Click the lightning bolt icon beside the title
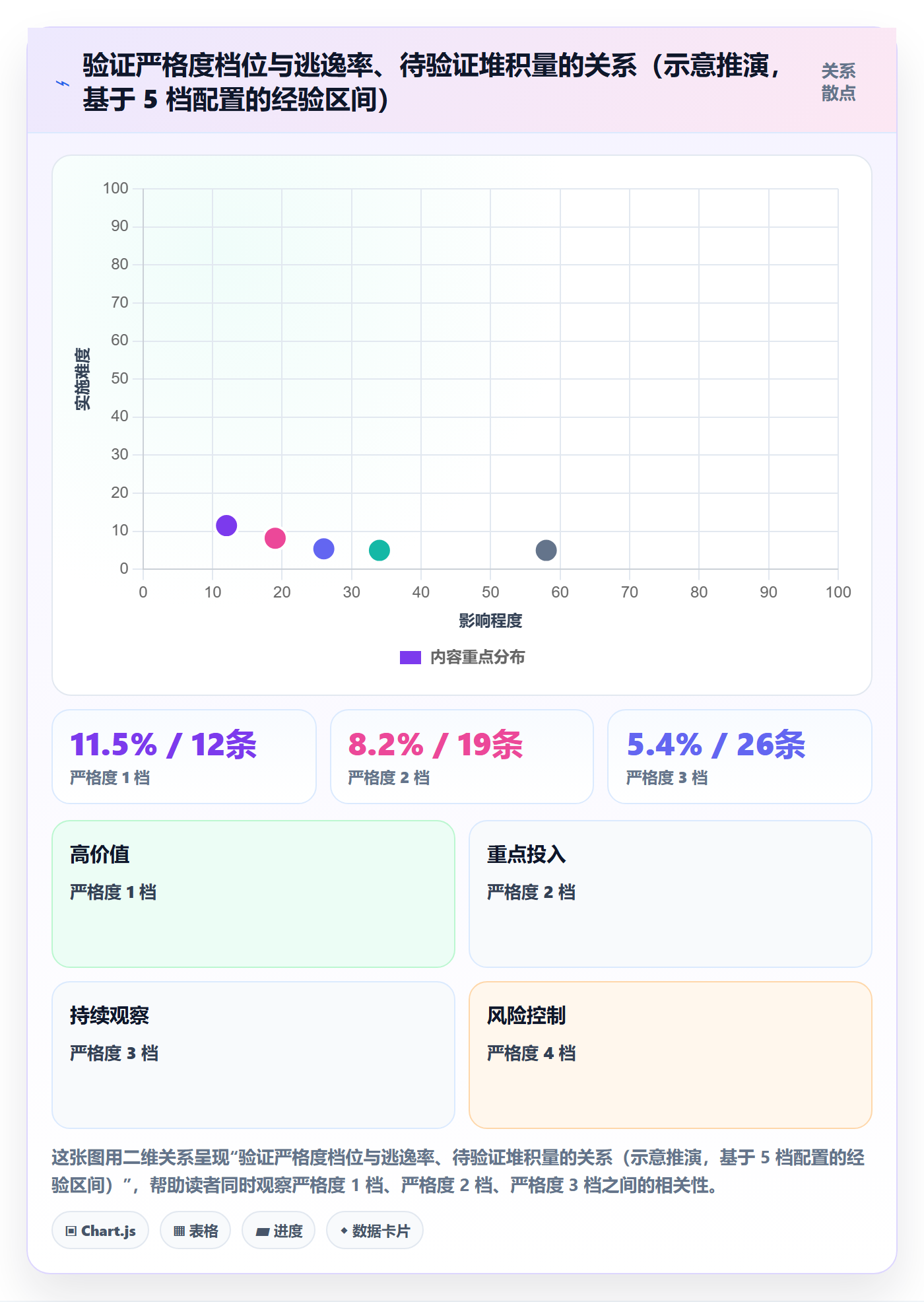The image size is (924, 1302). click(63, 83)
